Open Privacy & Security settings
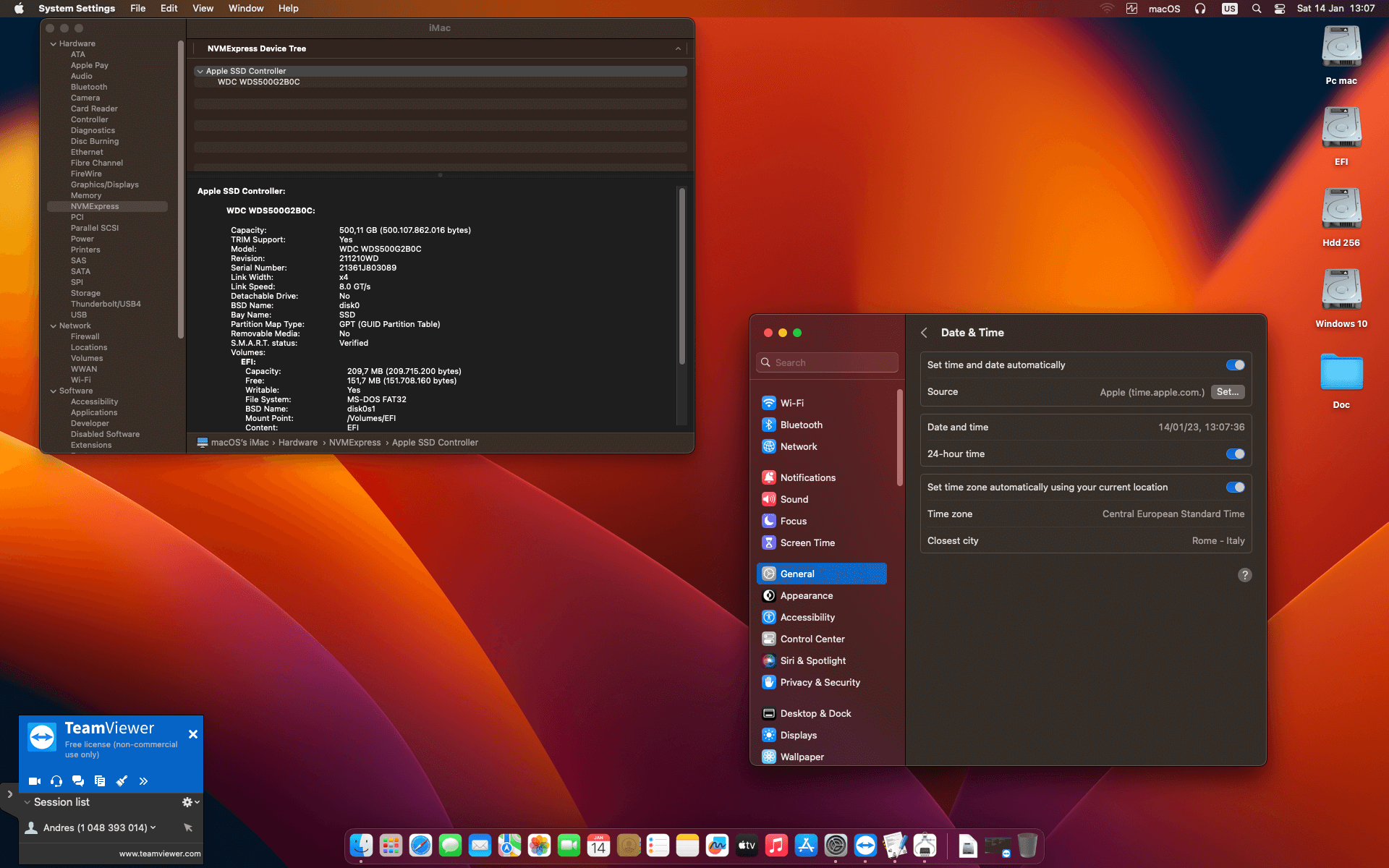Image resolution: width=1389 pixels, height=868 pixels. [820, 682]
